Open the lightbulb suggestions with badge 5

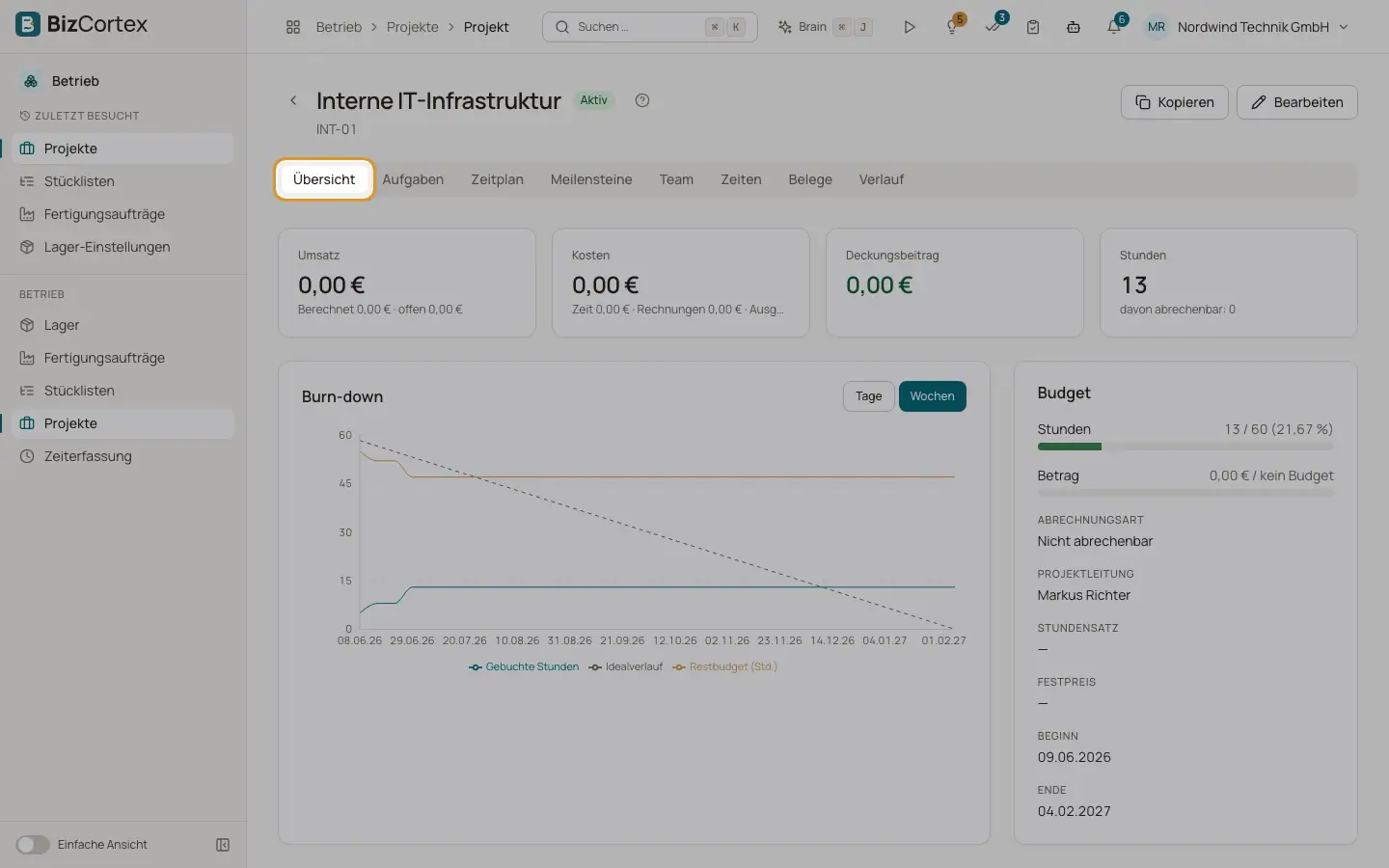pos(953,27)
